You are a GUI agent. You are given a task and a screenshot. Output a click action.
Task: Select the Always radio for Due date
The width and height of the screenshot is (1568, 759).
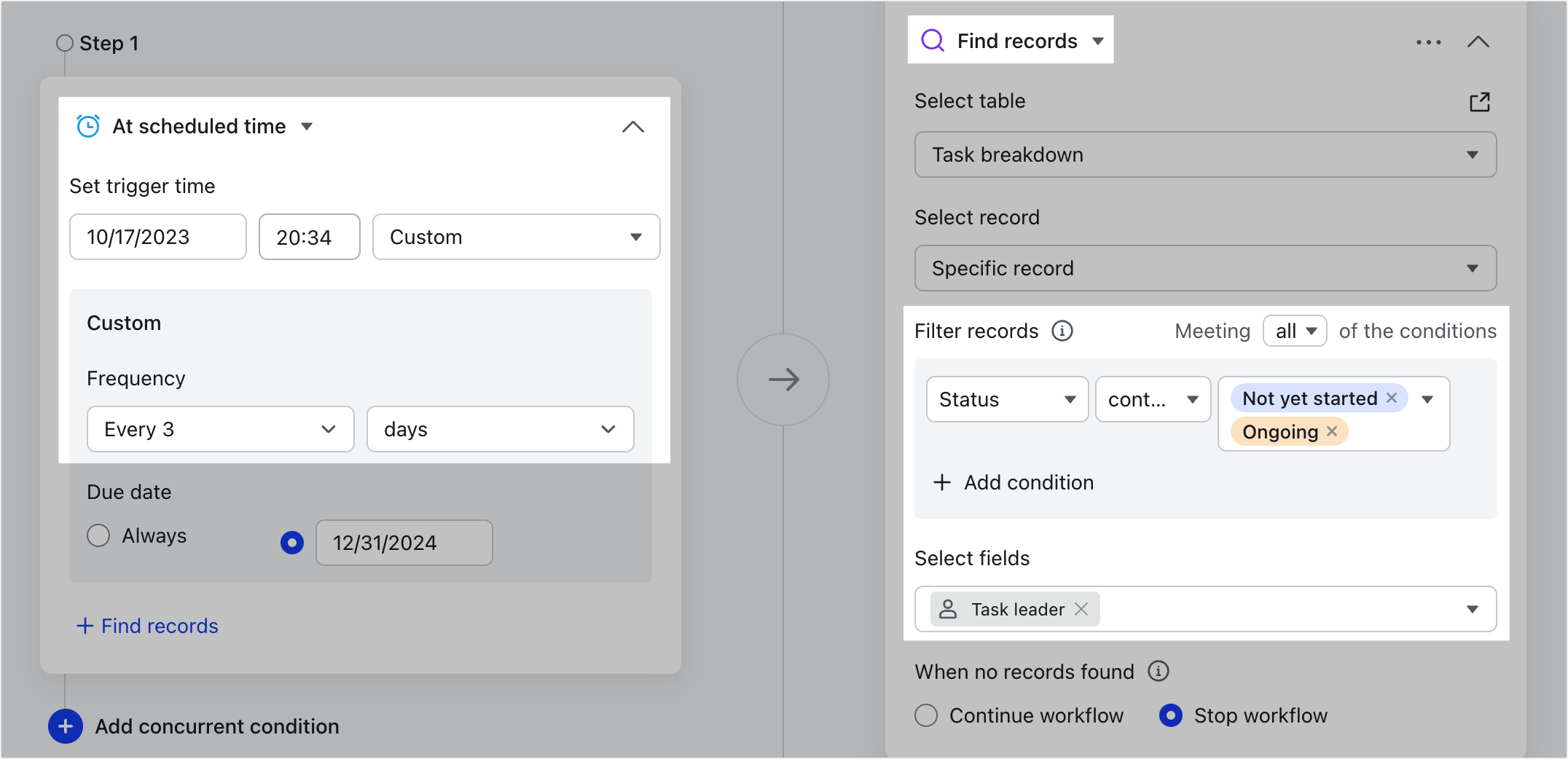98,535
